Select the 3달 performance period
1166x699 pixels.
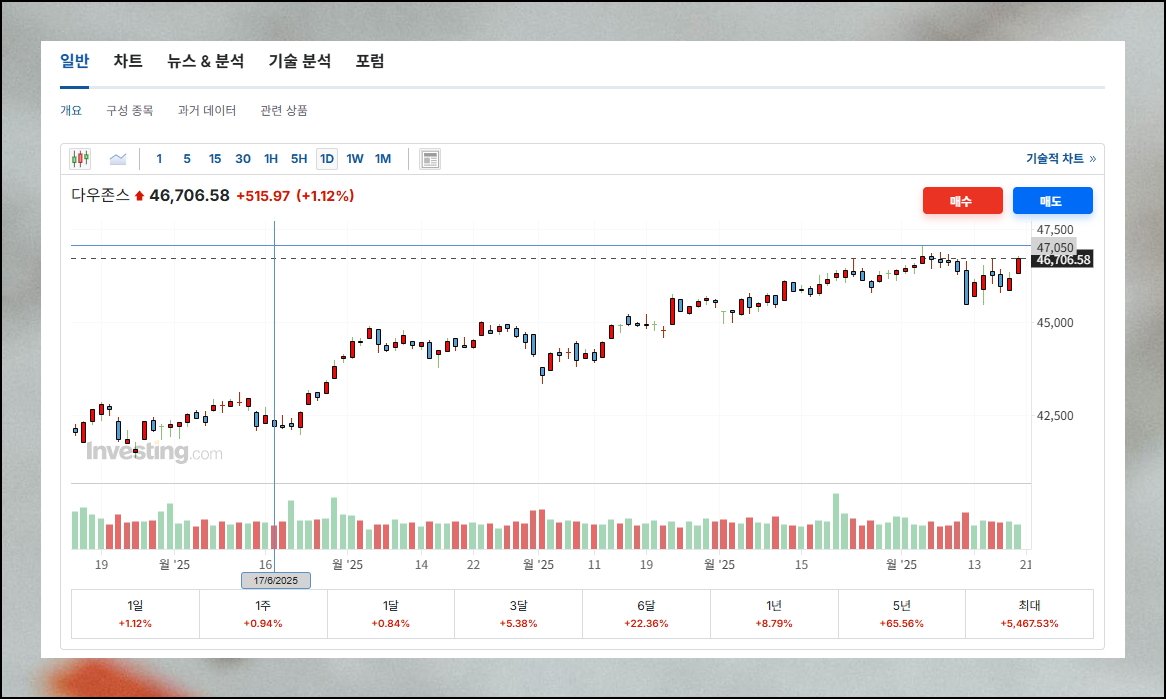click(x=518, y=614)
